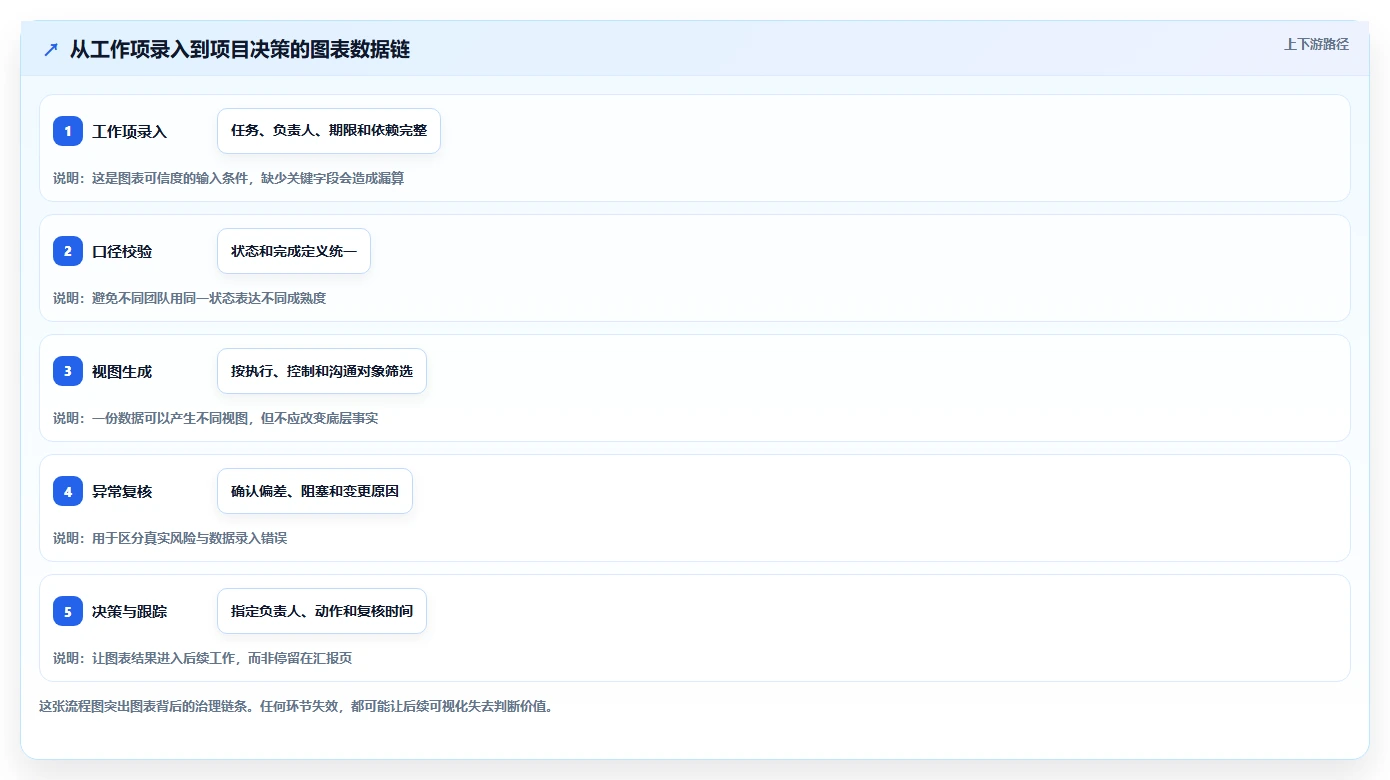The width and height of the screenshot is (1390, 780).
Task: Select the 异常复核 step title
Action: (x=122, y=491)
